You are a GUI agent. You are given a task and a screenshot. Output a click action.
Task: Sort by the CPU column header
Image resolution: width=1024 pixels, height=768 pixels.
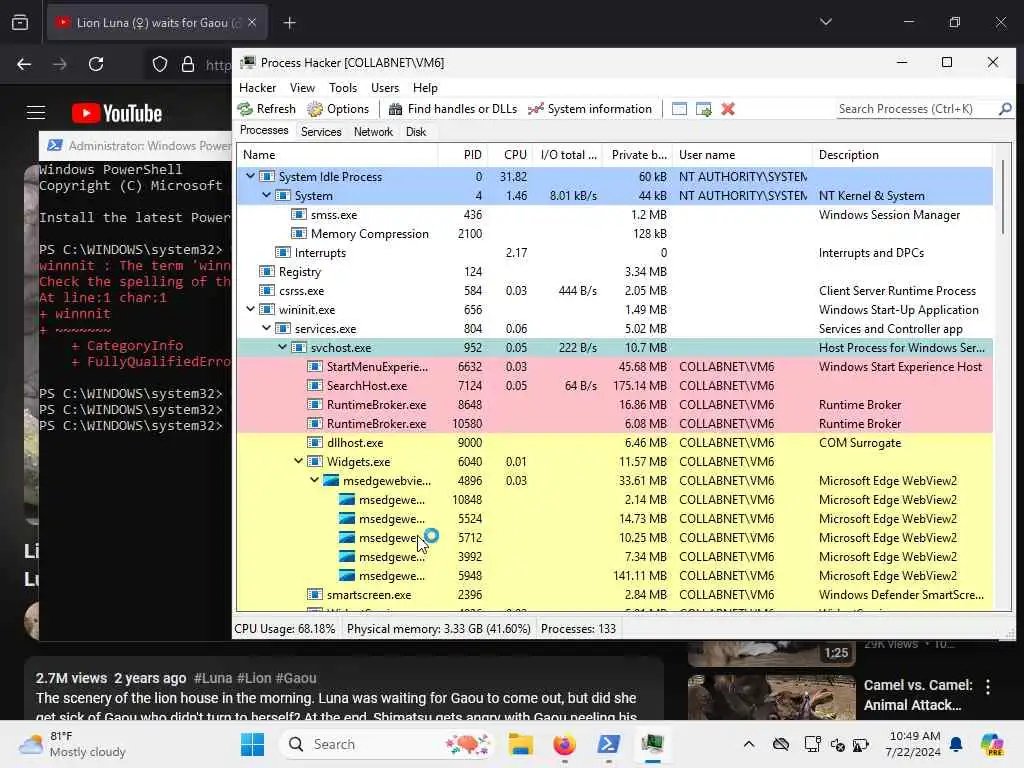coord(511,155)
